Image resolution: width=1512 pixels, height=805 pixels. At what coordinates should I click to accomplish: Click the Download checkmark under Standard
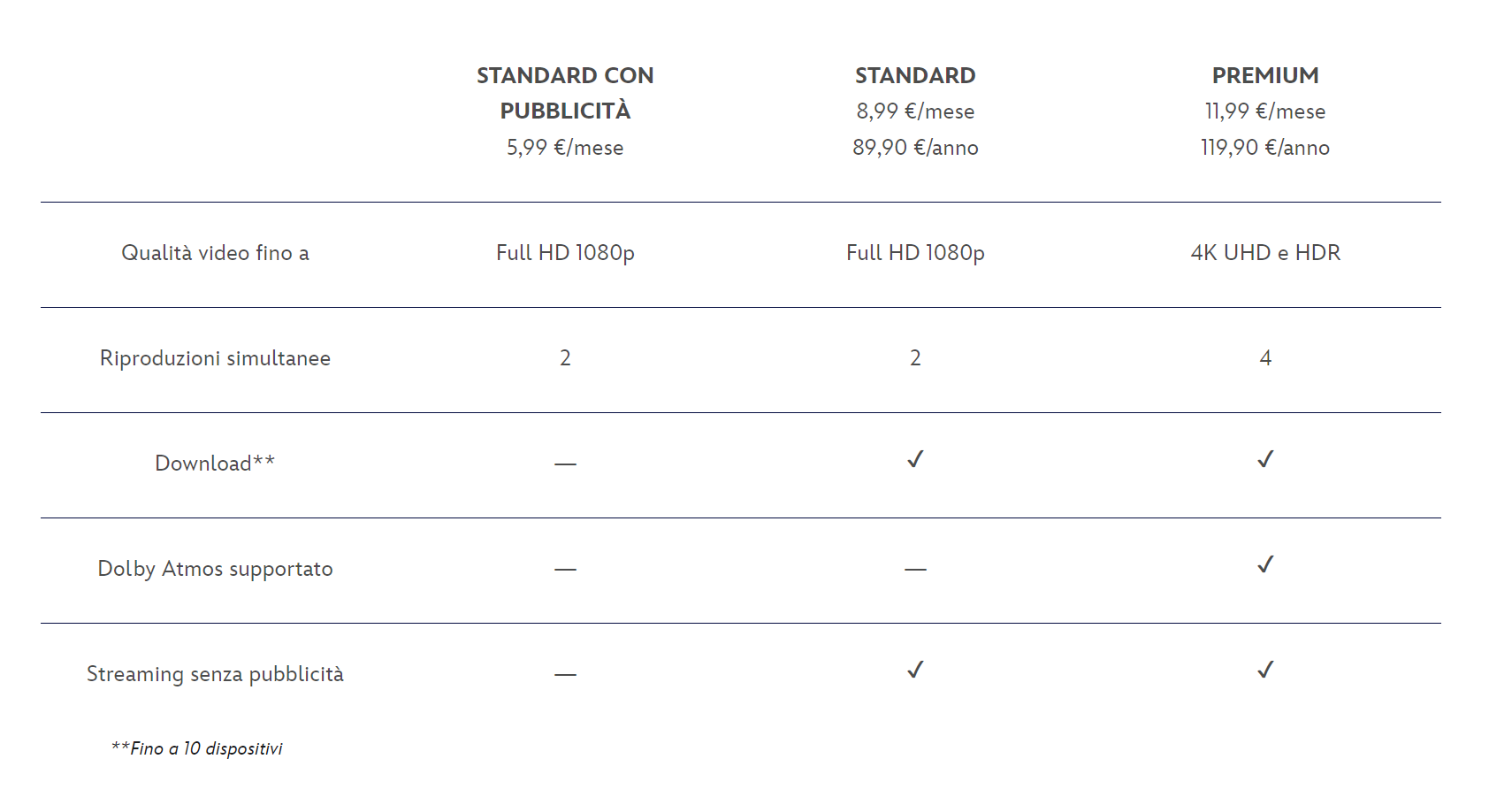(x=915, y=459)
